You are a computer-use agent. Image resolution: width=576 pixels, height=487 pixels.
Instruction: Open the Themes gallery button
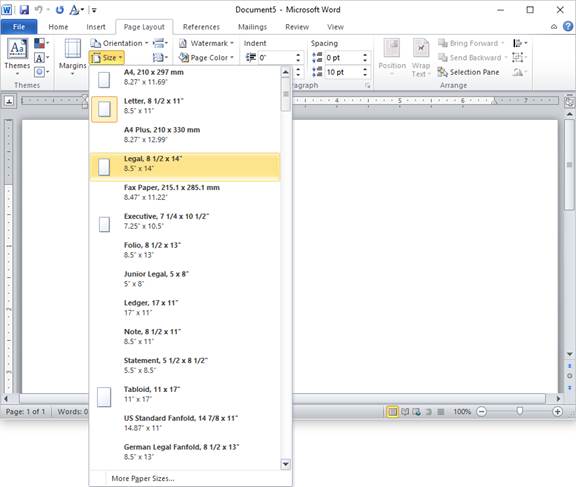17,56
